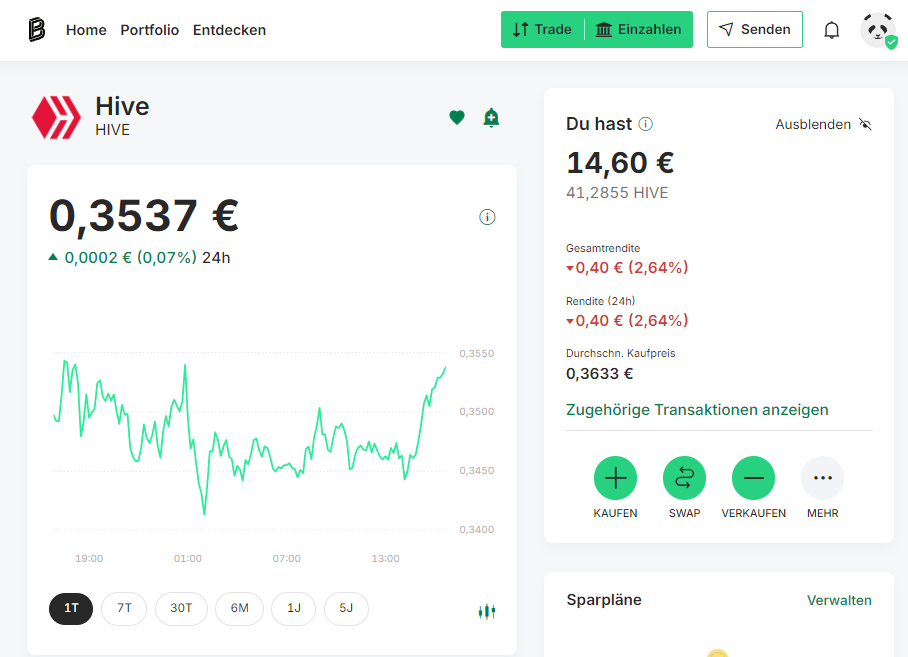Image resolution: width=908 pixels, height=657 pixels.
Task: Open the MEHR three-dots menu
Action: 822,478
